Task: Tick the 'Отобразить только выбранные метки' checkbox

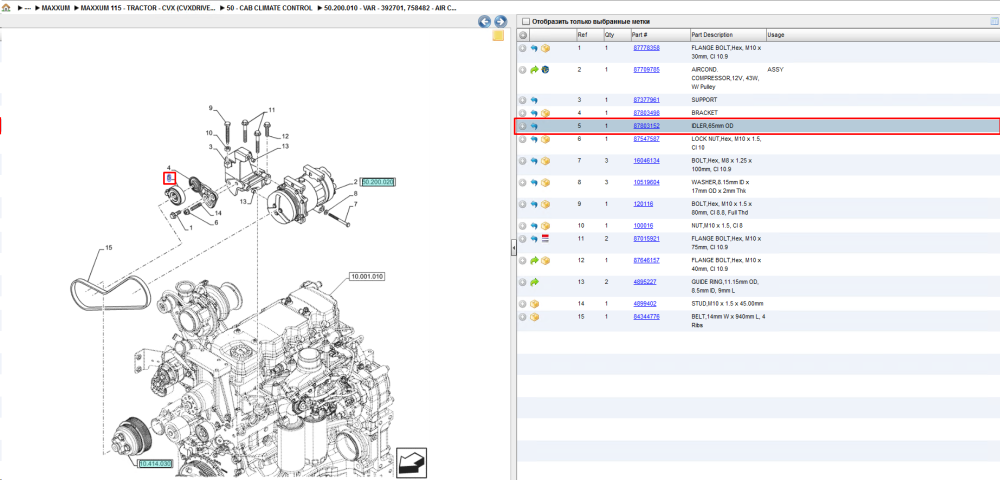Action: [525, 22]
